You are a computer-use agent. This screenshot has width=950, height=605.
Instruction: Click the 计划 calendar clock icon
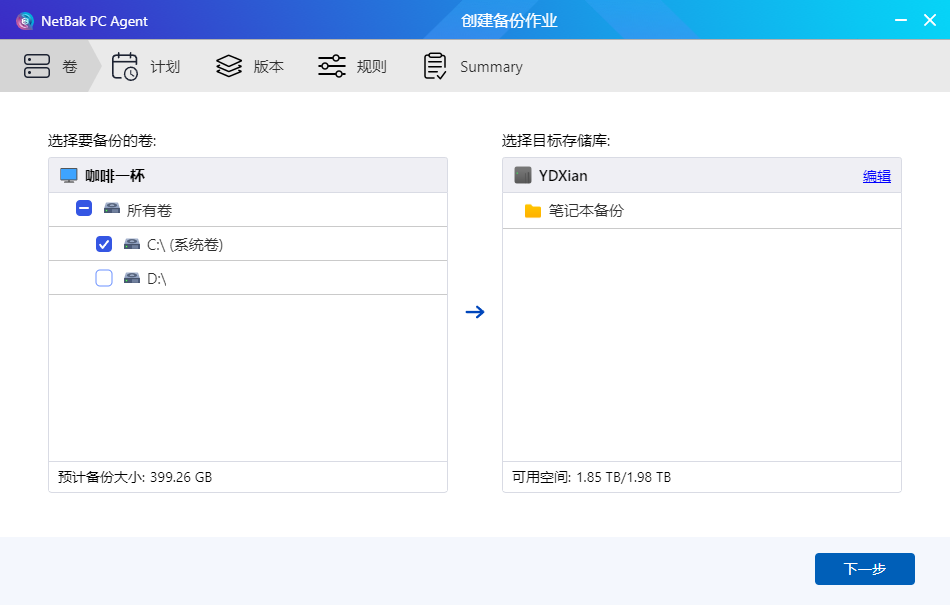pos(125,67)
